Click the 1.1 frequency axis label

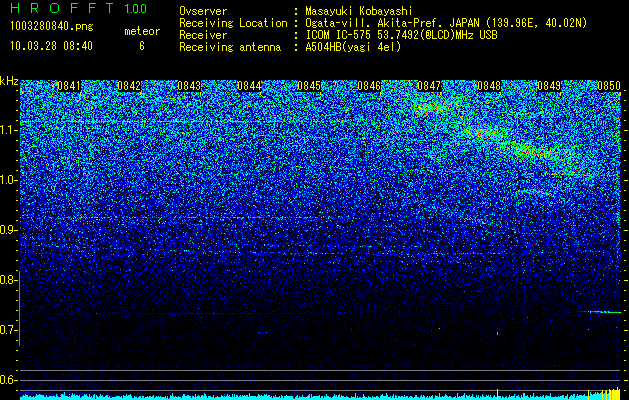click(x=9, y=130)
